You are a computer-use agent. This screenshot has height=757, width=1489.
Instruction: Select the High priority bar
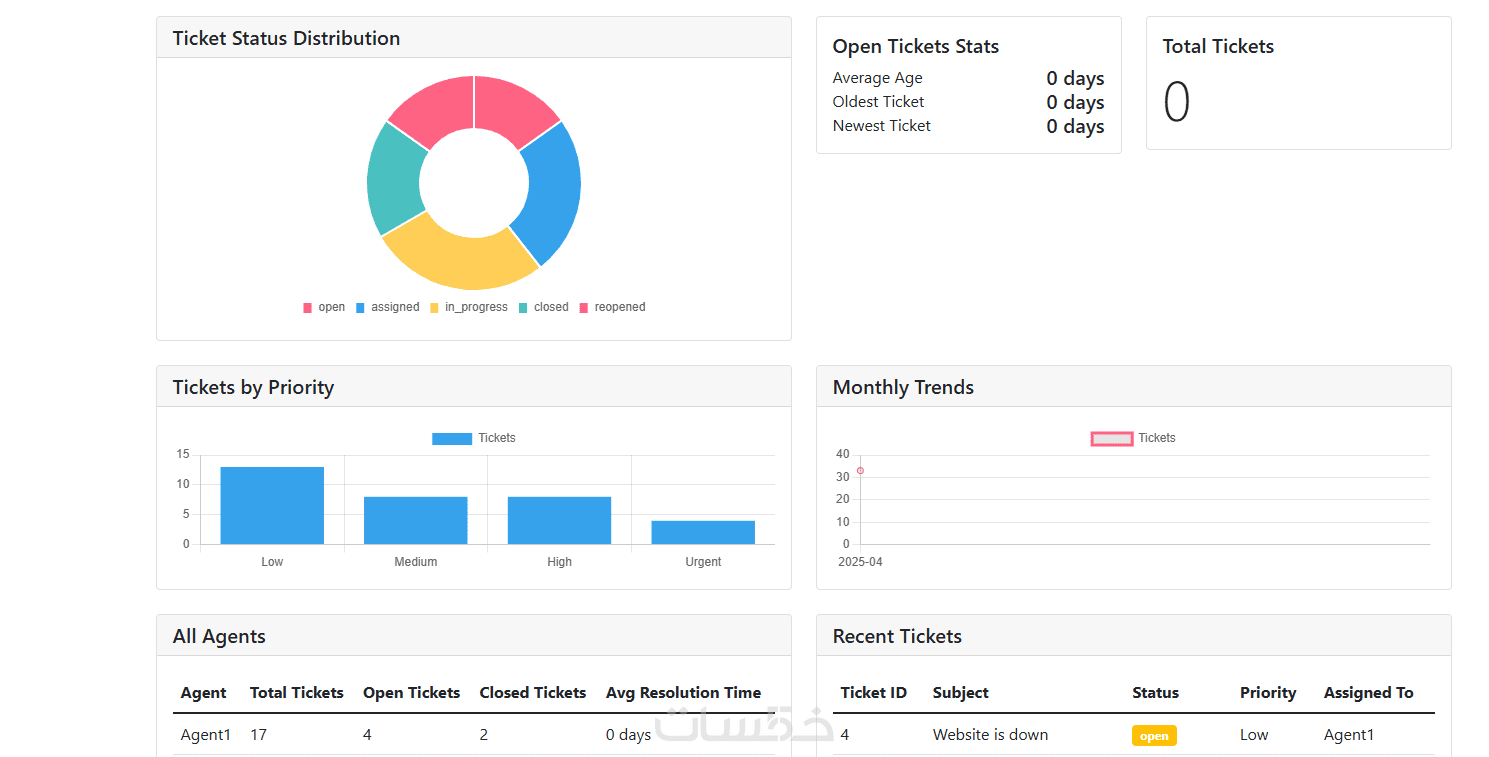coord(560,520)
